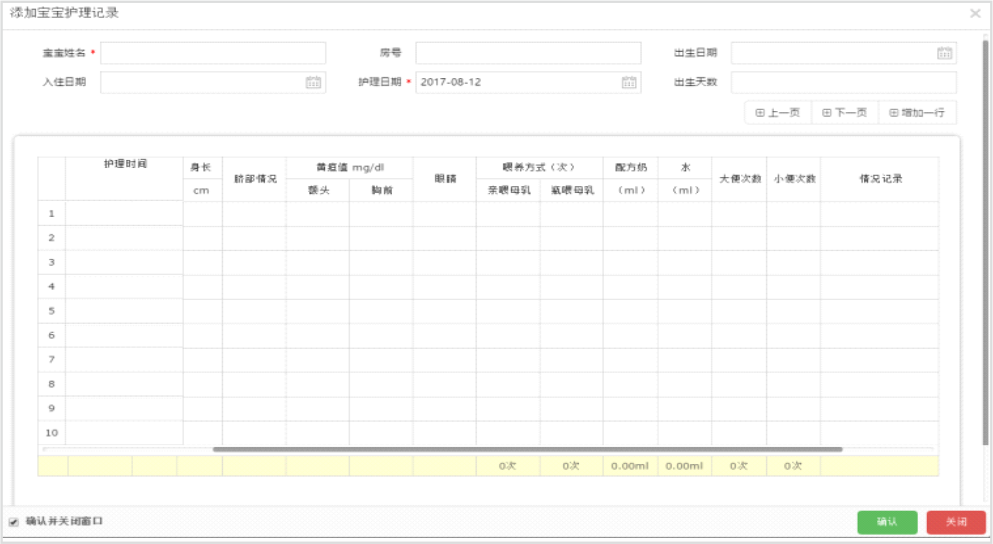This screenshot has height=544, width=993.
Task: Focus the 宝宝姓名 input field
Action: click(x=212, y=53)
